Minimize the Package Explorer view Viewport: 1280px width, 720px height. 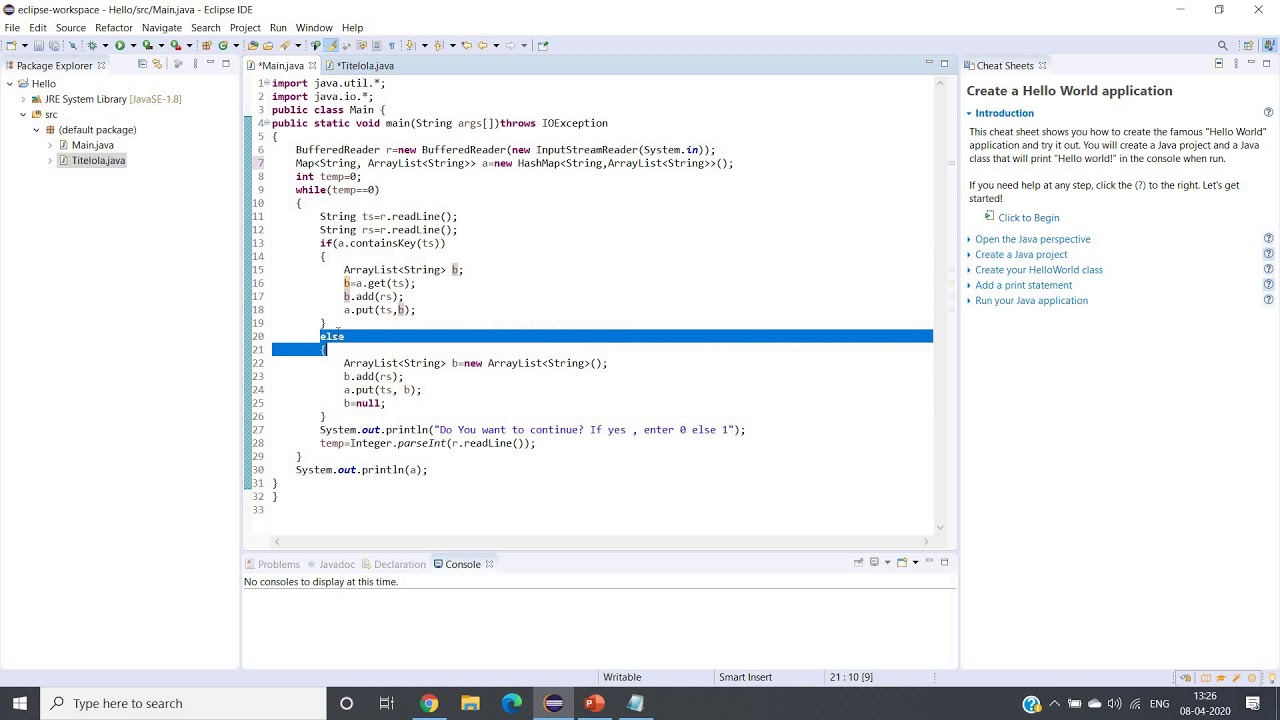click(x=210, y=64)
